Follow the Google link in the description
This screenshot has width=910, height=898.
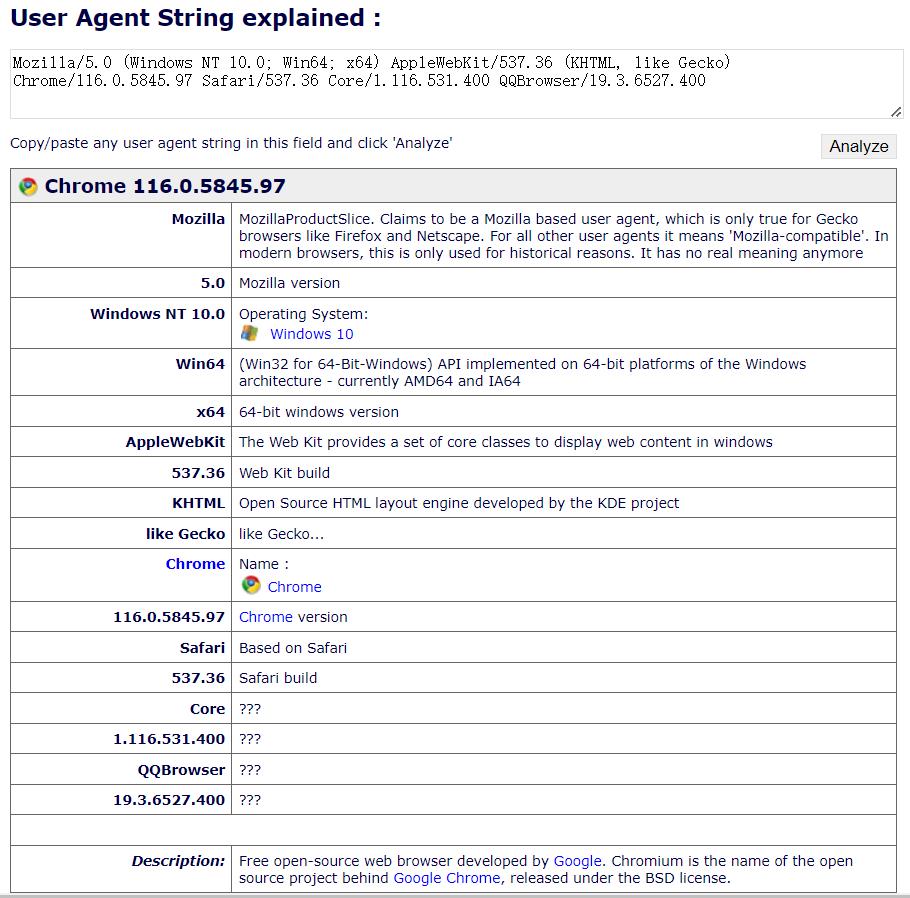click(577, 861)
